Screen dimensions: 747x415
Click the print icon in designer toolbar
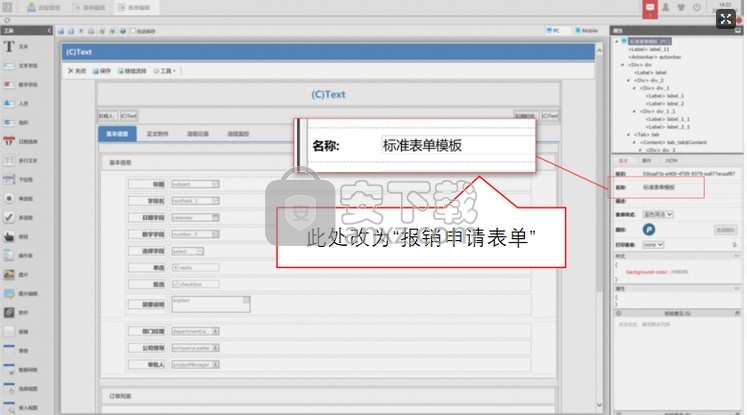point(91,31)
